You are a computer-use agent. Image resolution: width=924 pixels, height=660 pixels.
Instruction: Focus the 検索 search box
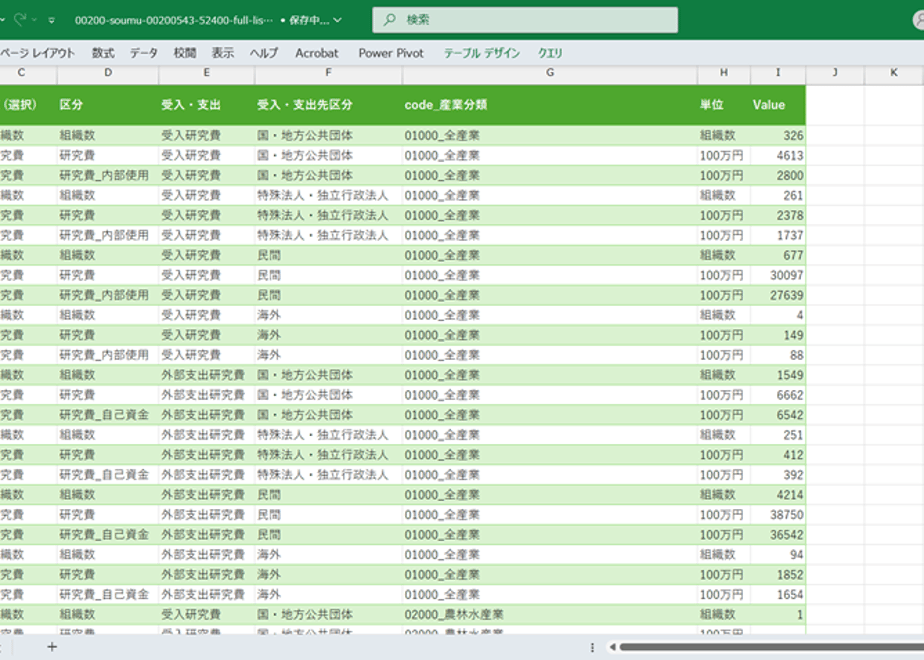coord(525,20)
